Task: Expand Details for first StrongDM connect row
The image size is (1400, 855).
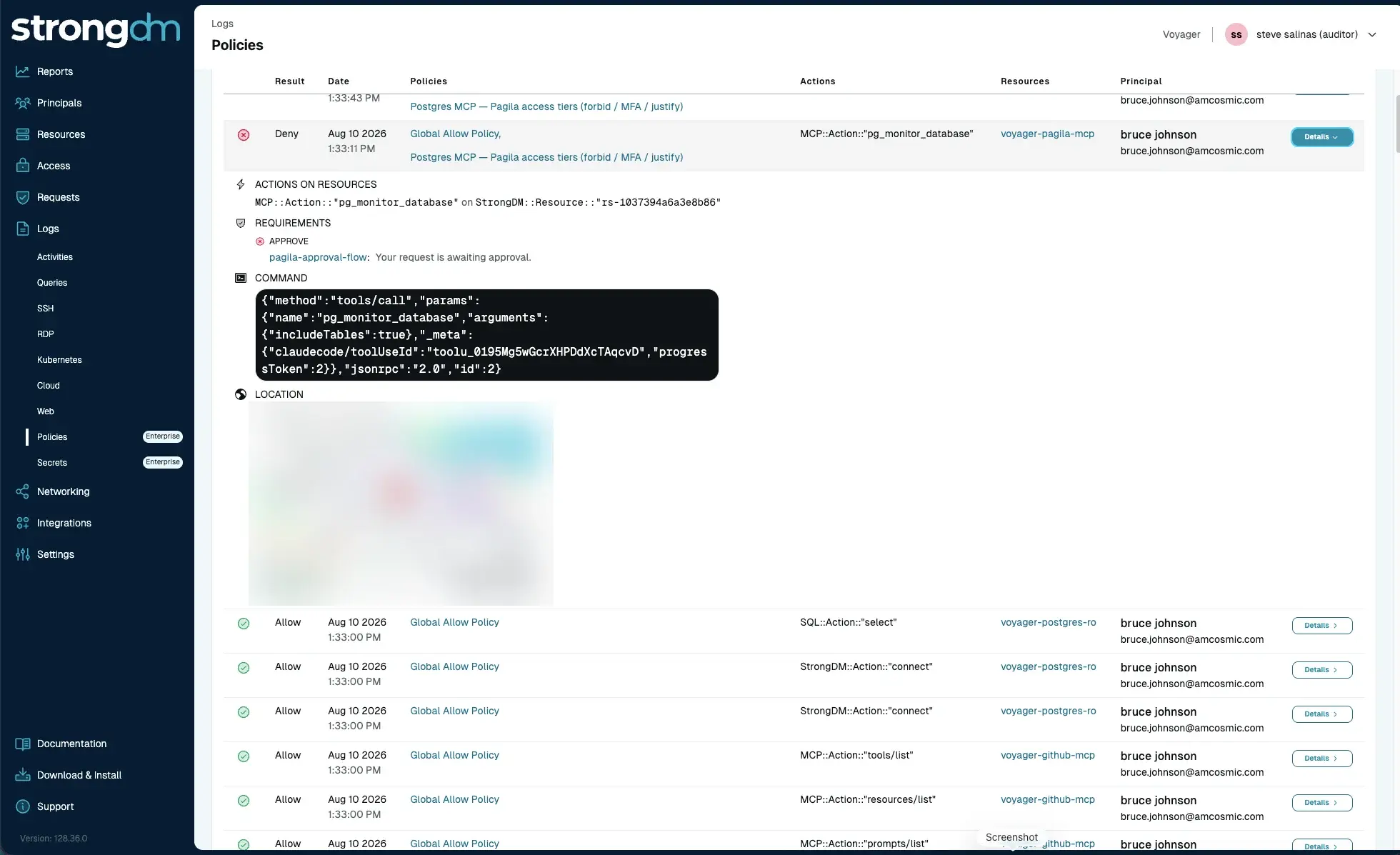Action: 1321,670
